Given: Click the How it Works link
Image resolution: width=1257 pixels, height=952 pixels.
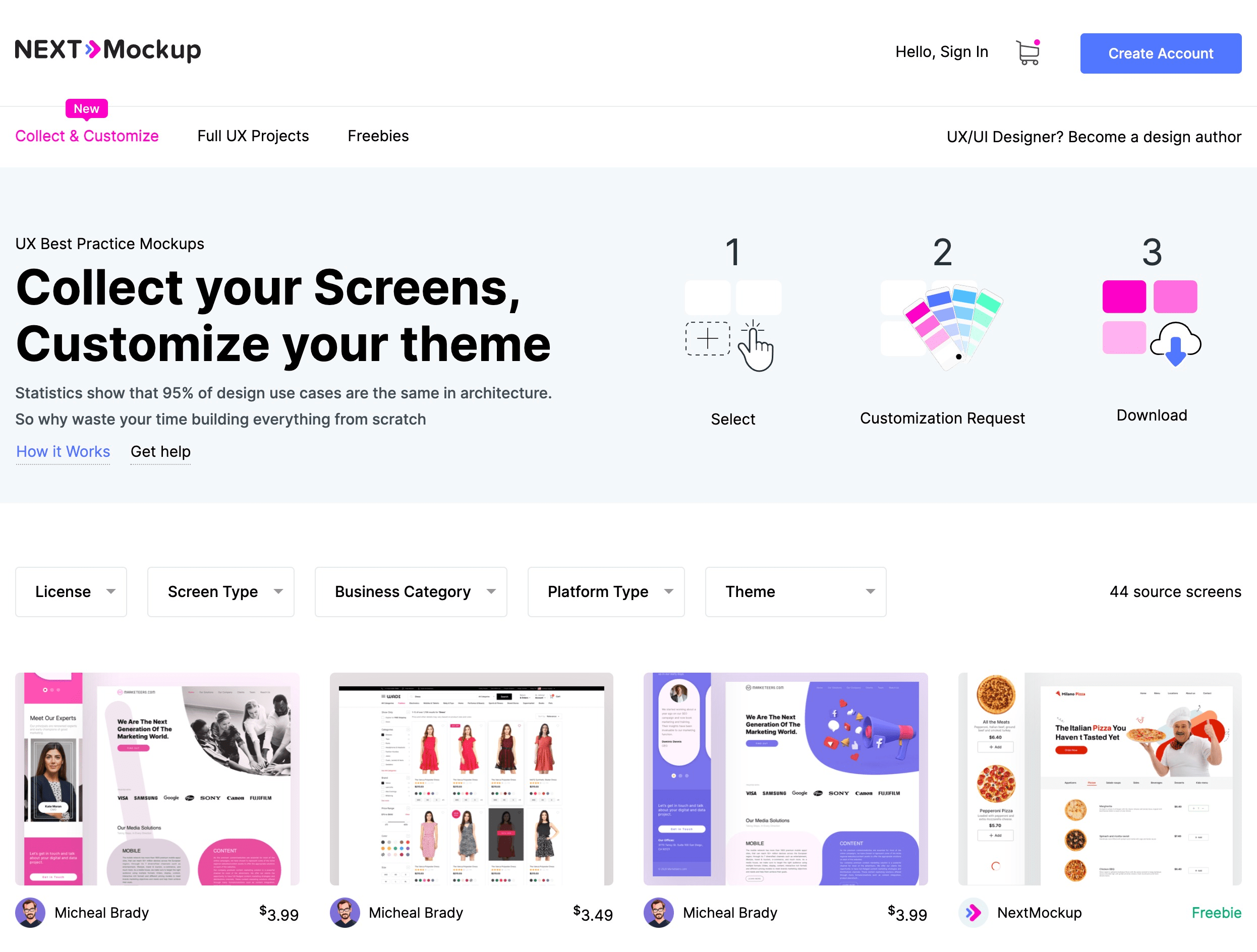Looking at the screenshot, I should [62, 450].
